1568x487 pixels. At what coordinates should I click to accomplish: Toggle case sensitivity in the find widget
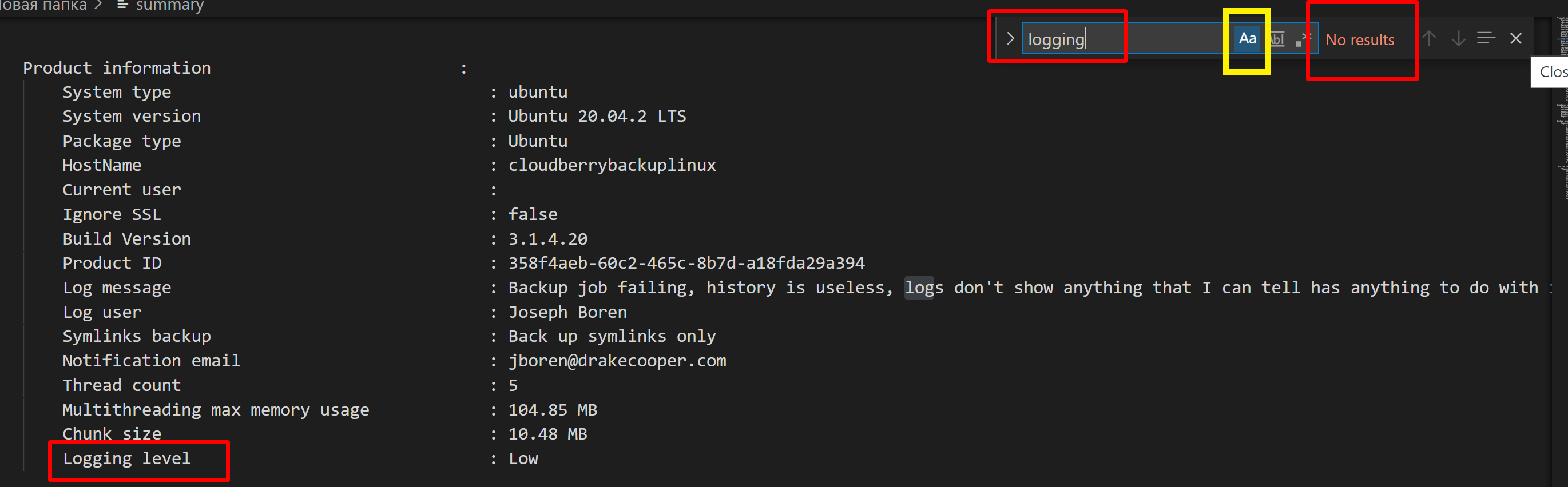coord(1247,38)
